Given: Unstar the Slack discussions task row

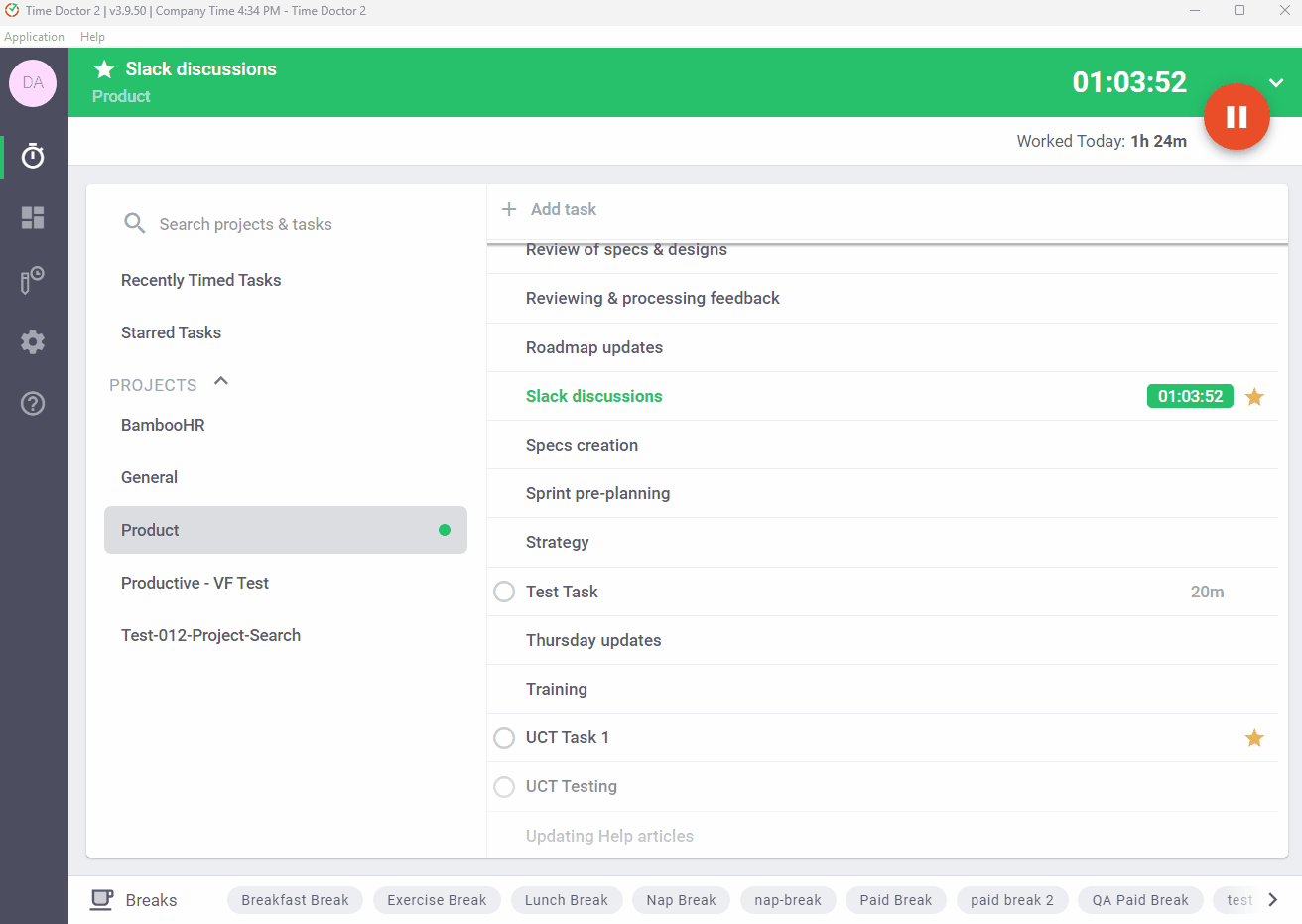Looking at the screenshot, I should [1254, 397].
